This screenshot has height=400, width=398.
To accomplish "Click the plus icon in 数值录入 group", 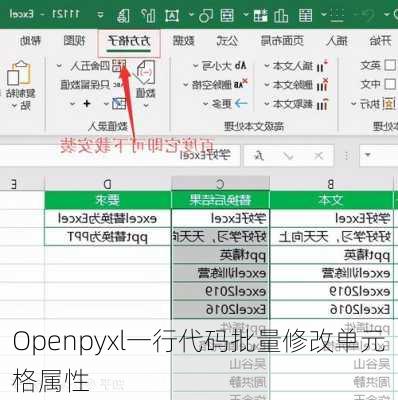I will [x=87, y=104].
